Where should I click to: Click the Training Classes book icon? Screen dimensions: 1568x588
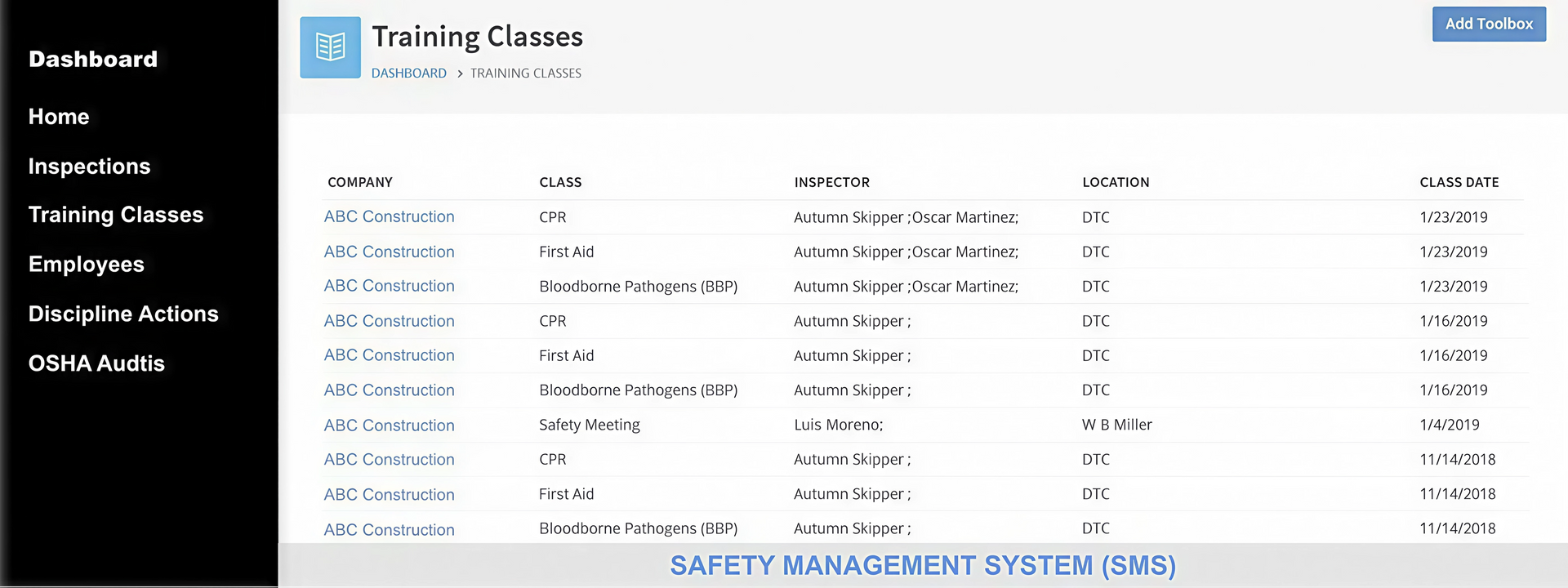(330, 47)
